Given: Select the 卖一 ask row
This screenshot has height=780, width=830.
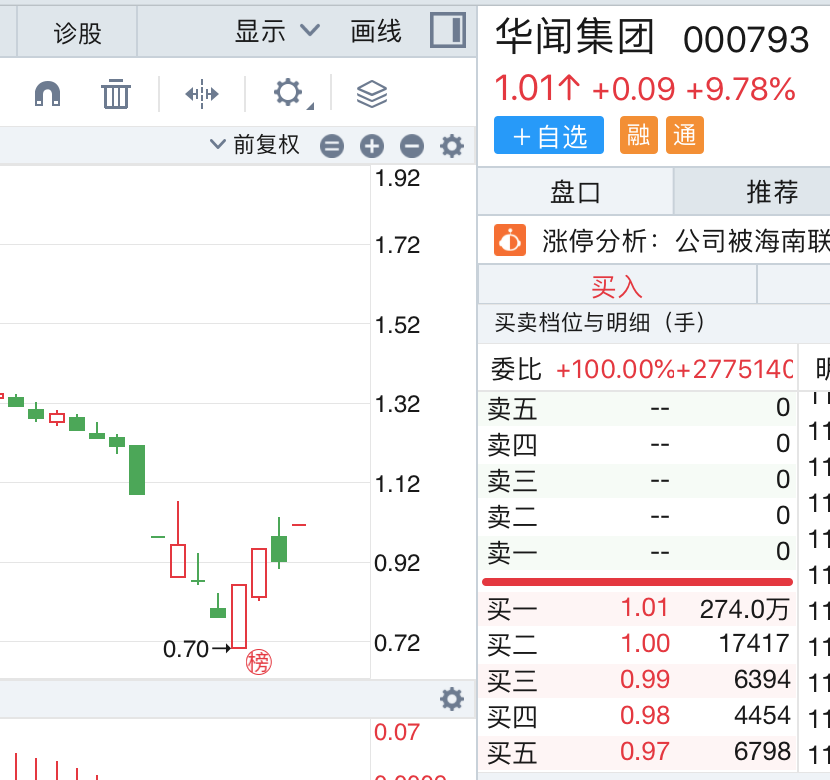Looking at the screenshot, I should (637, 552).
